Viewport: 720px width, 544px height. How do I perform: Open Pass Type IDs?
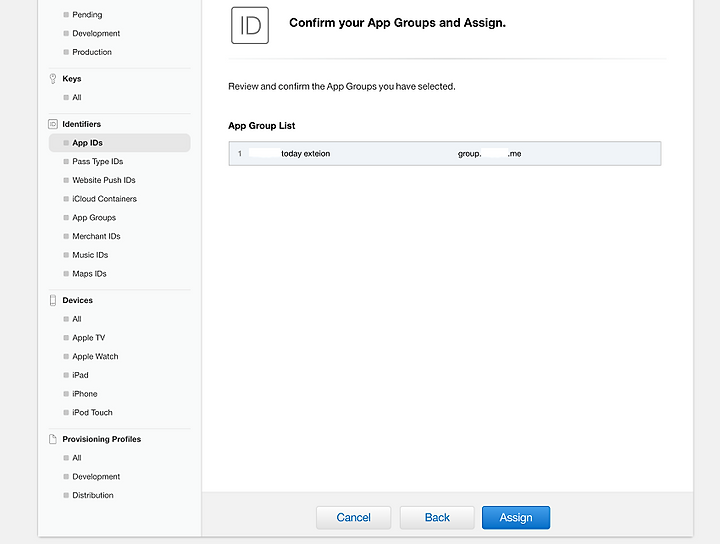(x=97, y=162)
